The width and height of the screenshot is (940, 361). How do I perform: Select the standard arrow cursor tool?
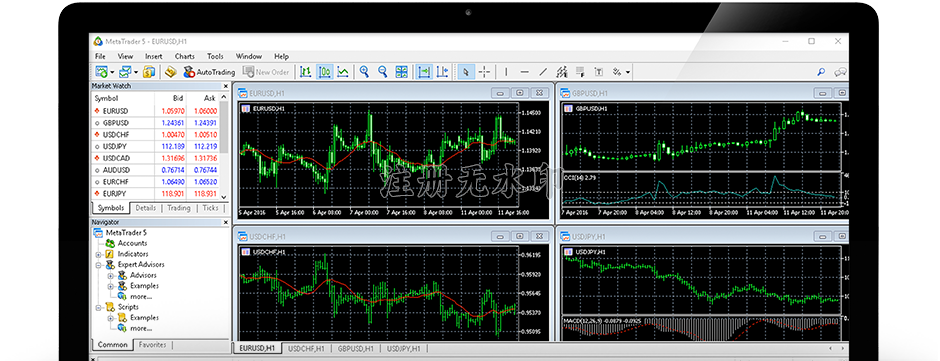pyautogui.click(x=466, y=72)
